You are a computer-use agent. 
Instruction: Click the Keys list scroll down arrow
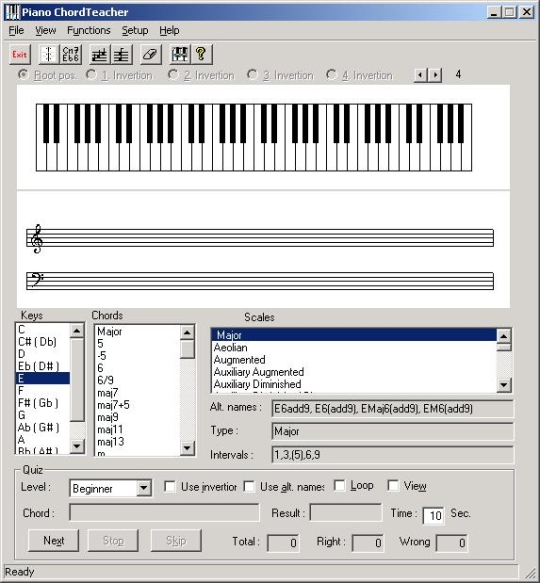pyautogui.click(x=77, y=446)
